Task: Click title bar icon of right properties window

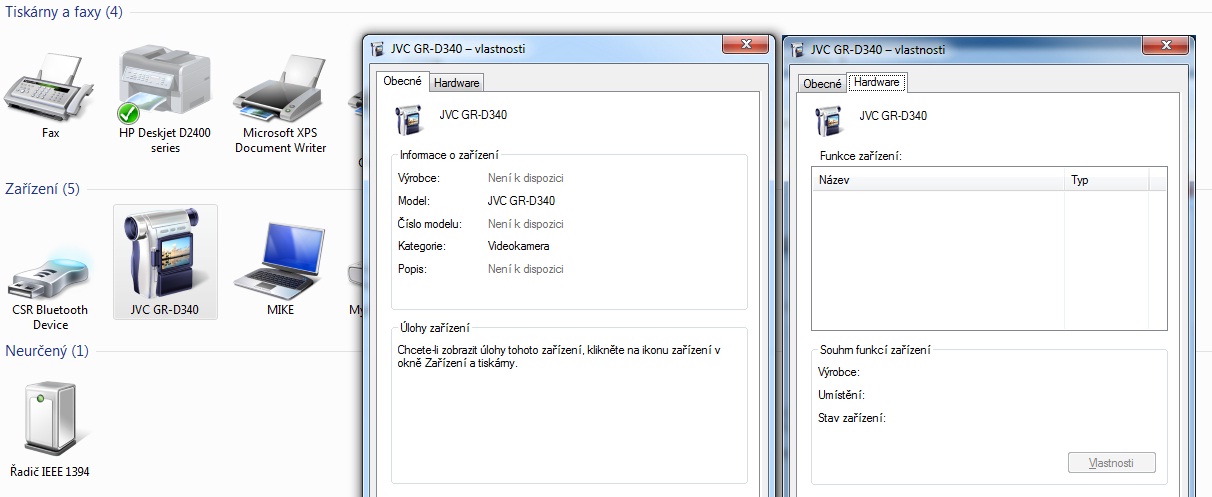Action: click(x=797, y=49)
